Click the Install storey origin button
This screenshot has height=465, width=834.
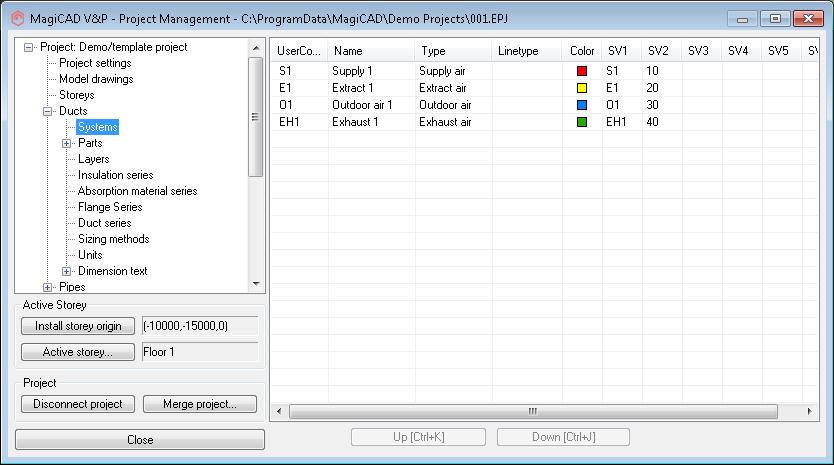78,326
